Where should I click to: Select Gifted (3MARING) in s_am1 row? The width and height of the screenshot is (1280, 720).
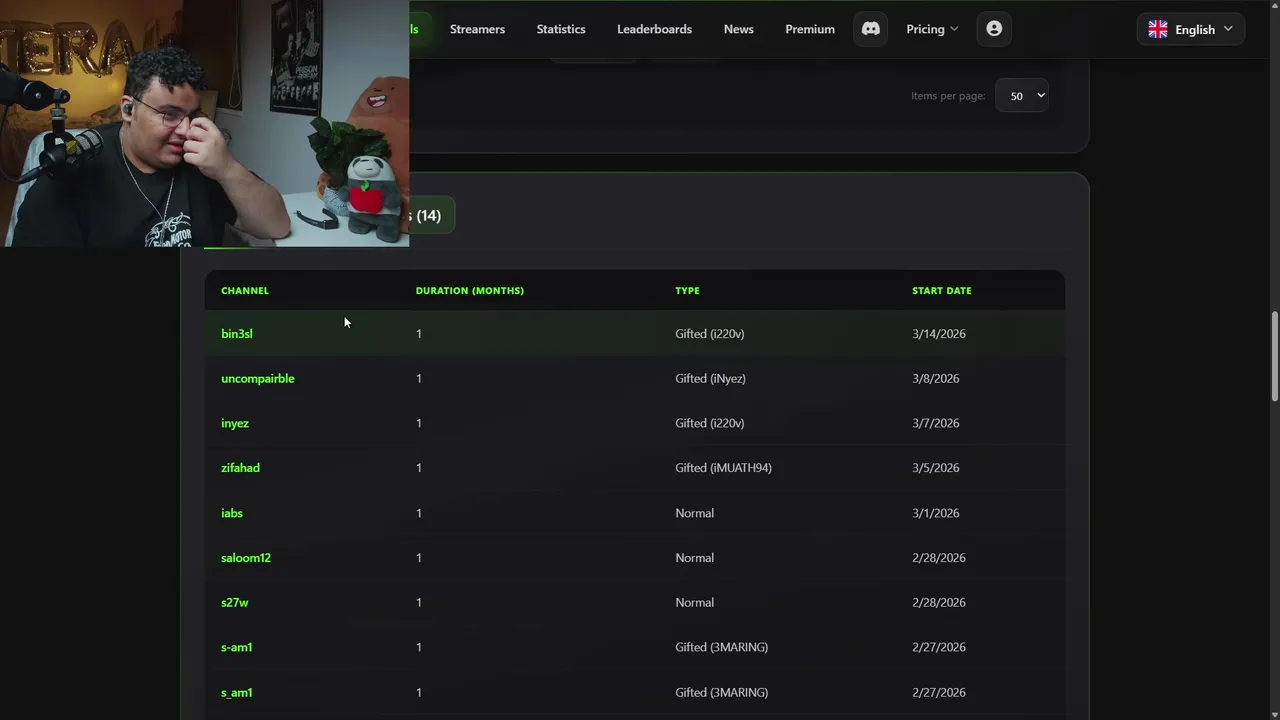click(722, 692)
